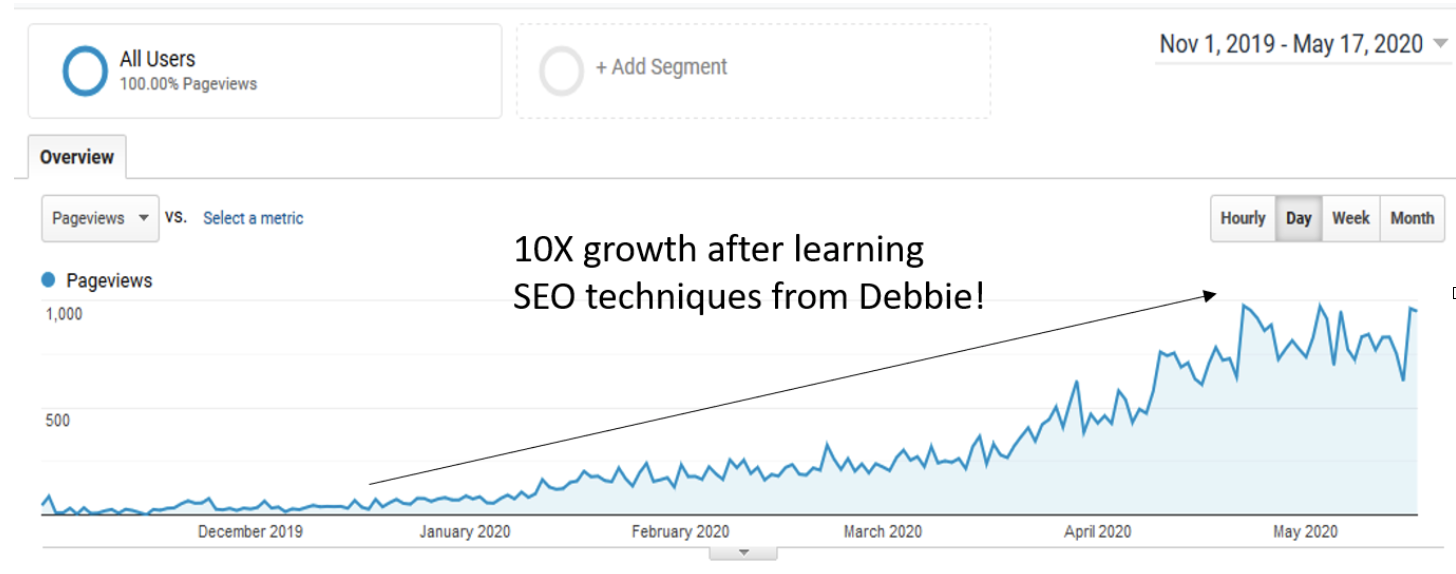Select the Overview tab
Screen dimensions: 1456x574
click(x=77, y=157)
